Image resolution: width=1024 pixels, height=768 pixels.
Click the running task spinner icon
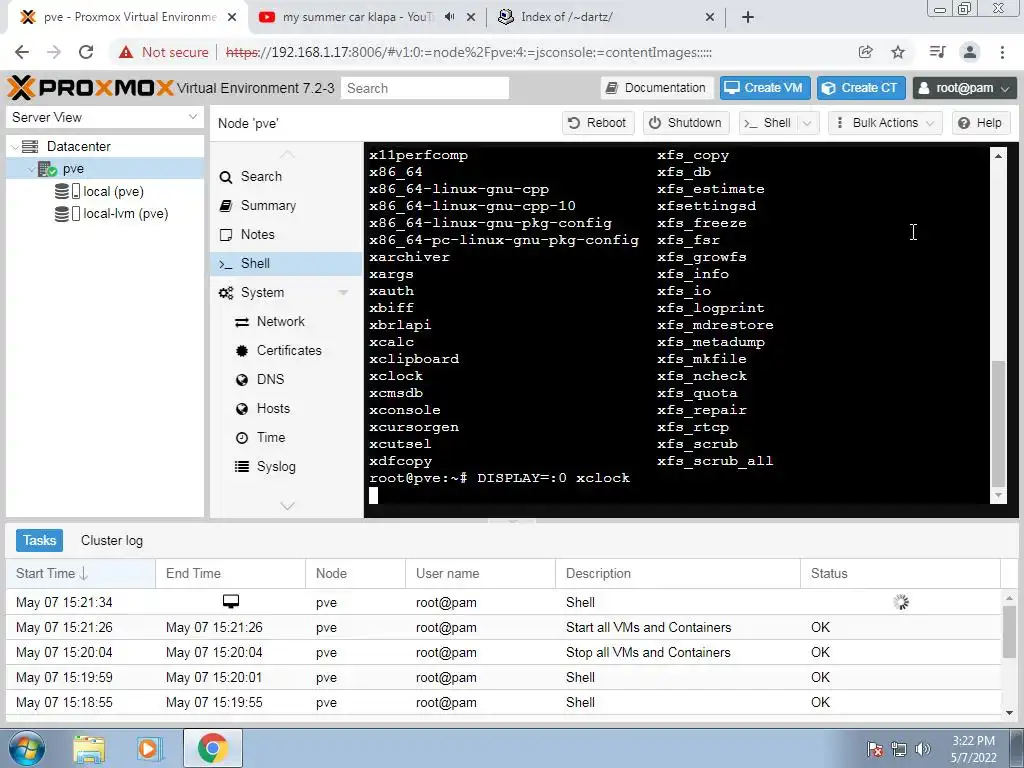901,602
